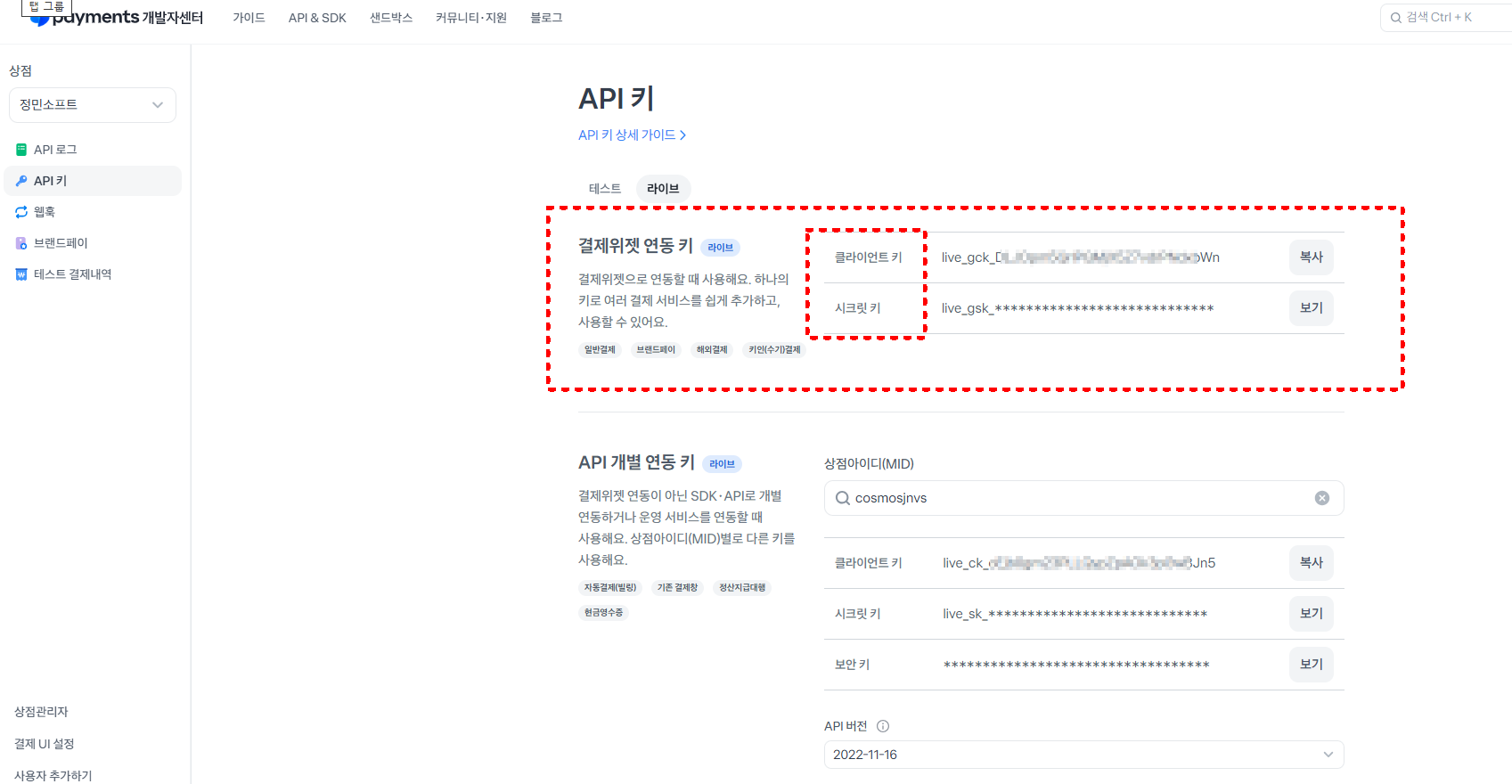This screenshot has width=1512, height=784.
Task: Copy the live_ck client key
Action: (x=1312, y=563)
